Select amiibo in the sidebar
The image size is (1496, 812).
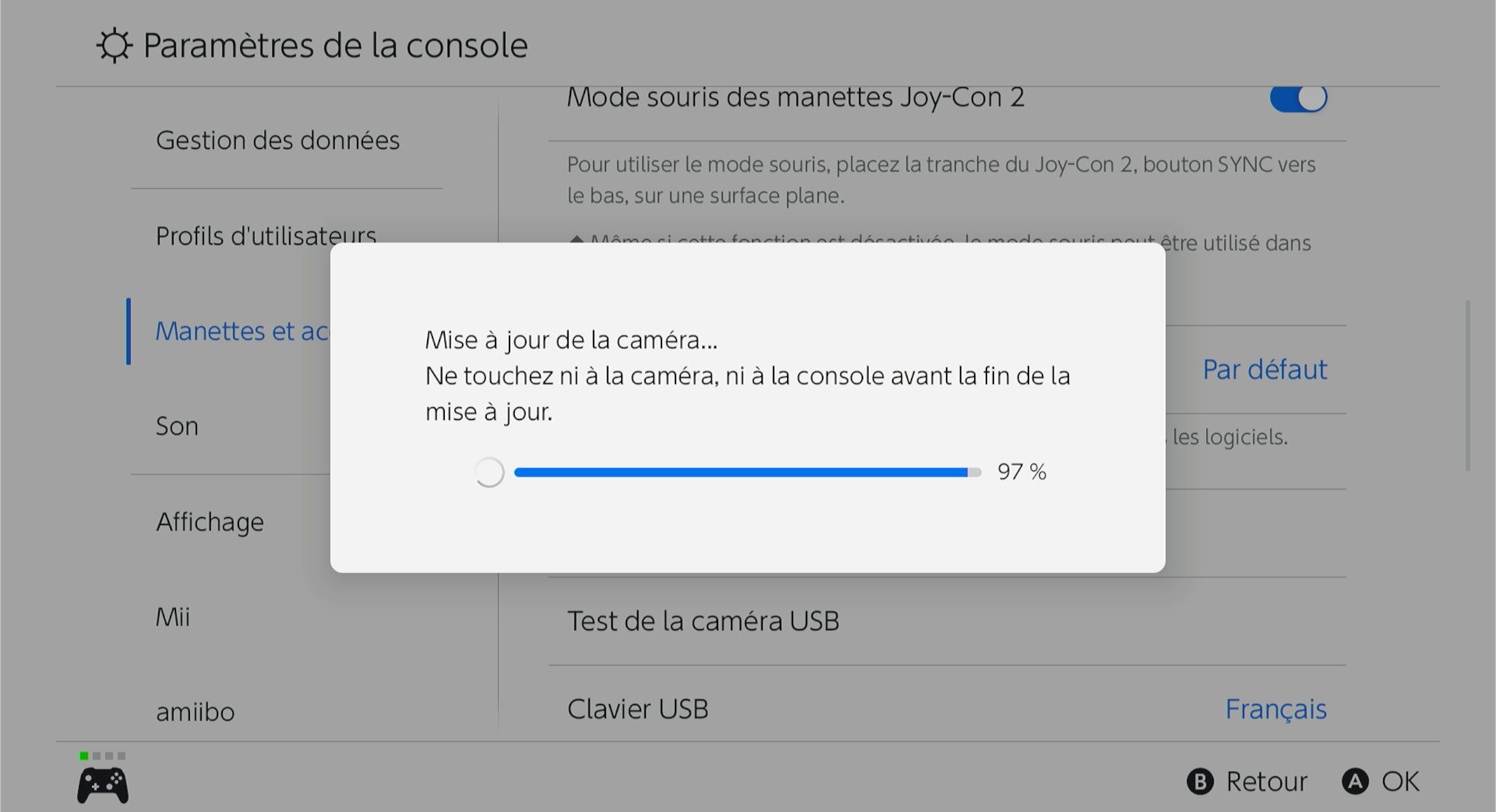(195, 712)
